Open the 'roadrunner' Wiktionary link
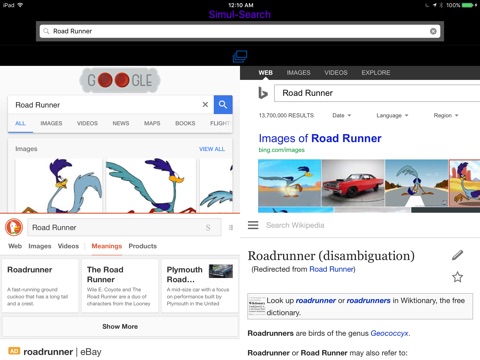Viewport: 480px width, 360px height. [x=316, y=300]
